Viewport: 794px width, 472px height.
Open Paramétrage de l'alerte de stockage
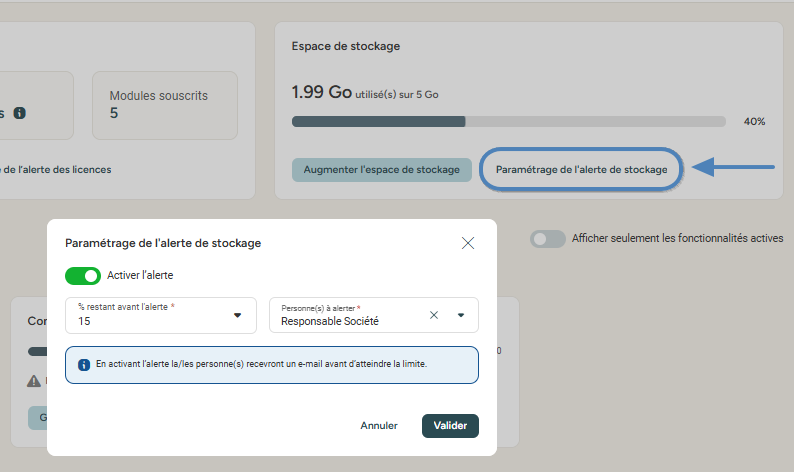[581, 169]
